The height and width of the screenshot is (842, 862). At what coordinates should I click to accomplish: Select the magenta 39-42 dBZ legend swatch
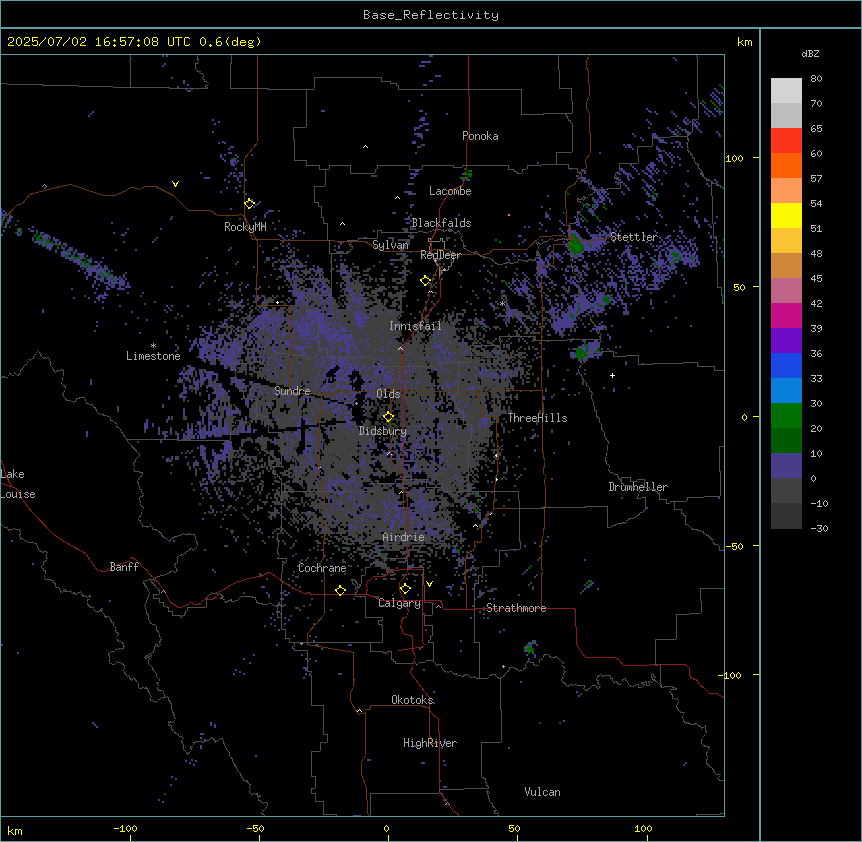(786, 316)
